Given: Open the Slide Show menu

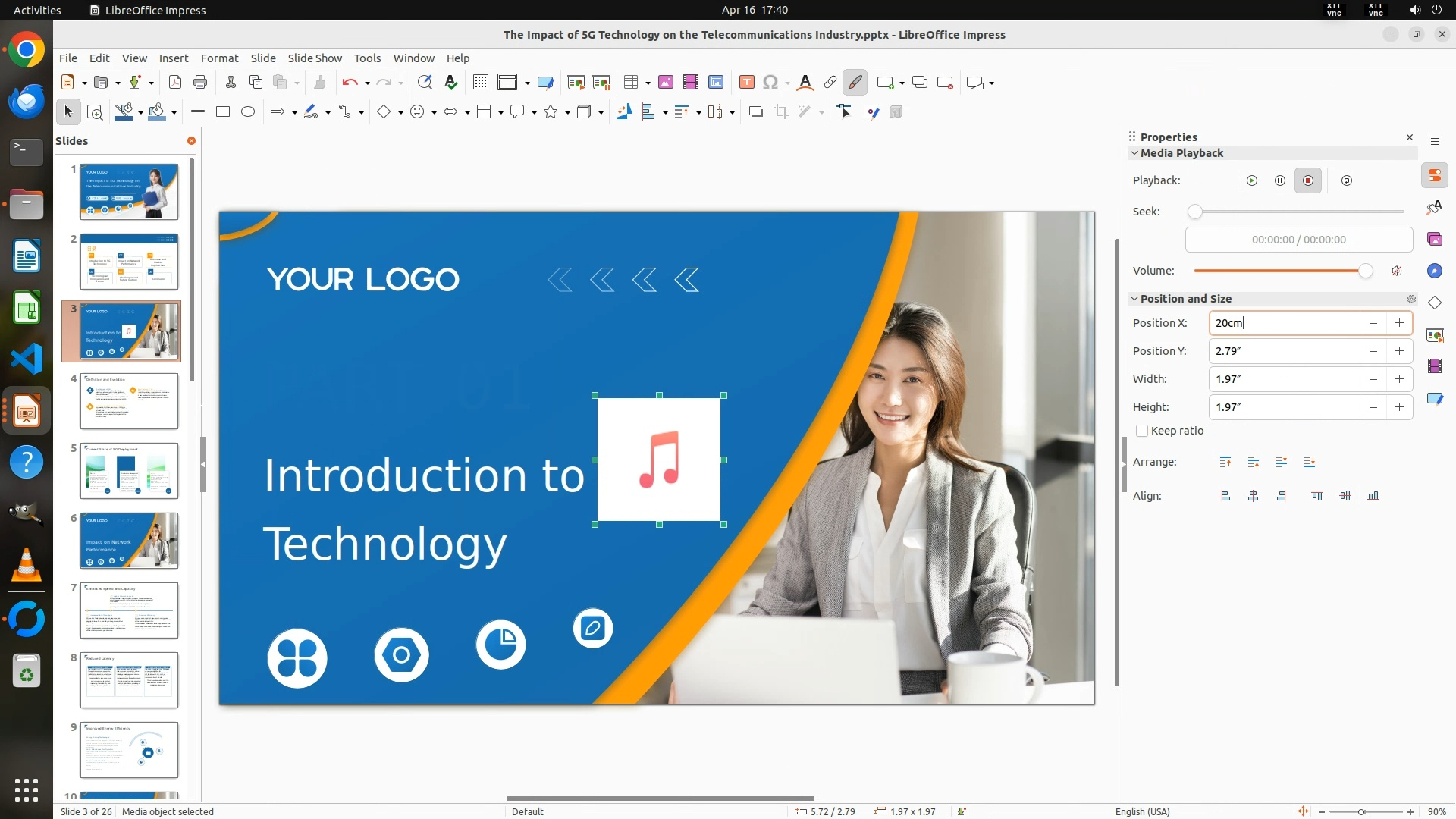Looking at the screenshot, I should pyautogui.click(x=315, y=58).
